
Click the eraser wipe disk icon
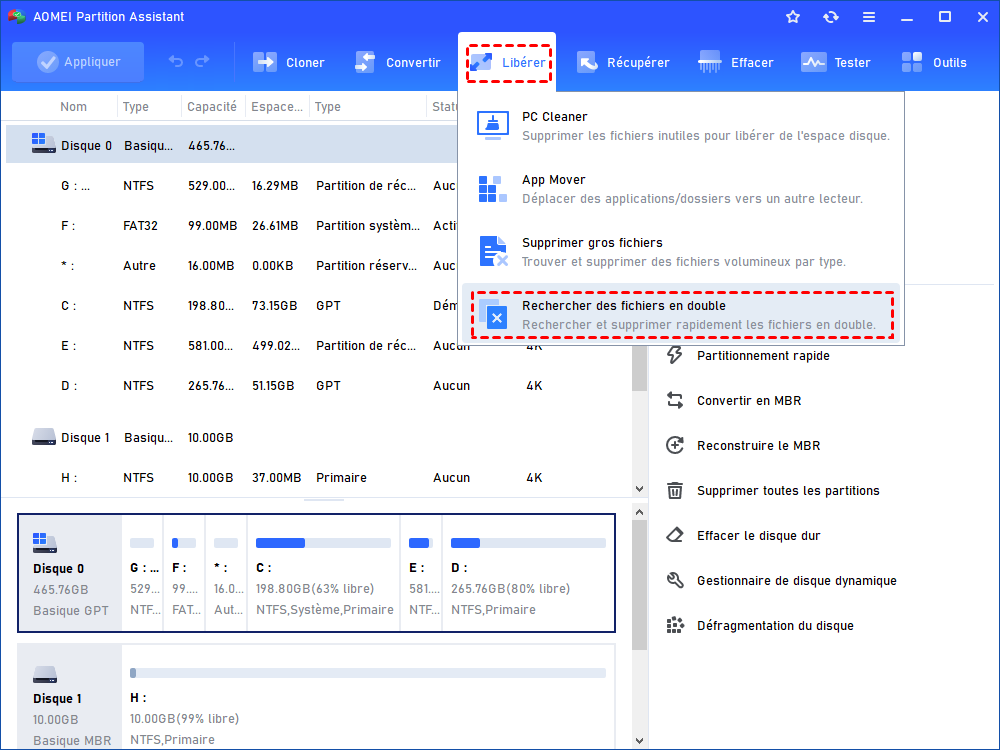click(x=675, y=535)
